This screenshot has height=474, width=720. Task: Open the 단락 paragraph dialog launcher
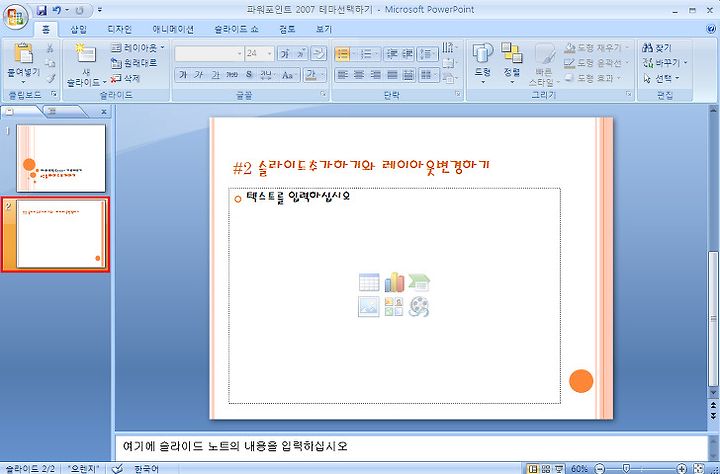(x=458, y=94)
